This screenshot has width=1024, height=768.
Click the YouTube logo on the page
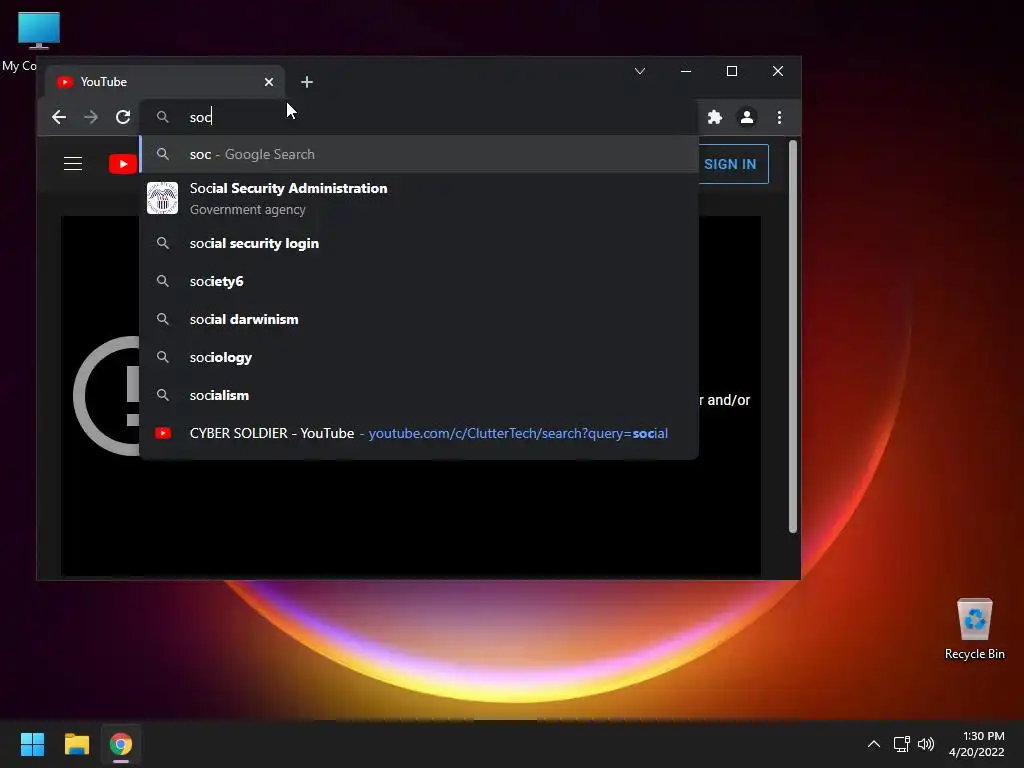tap(123, 164)
